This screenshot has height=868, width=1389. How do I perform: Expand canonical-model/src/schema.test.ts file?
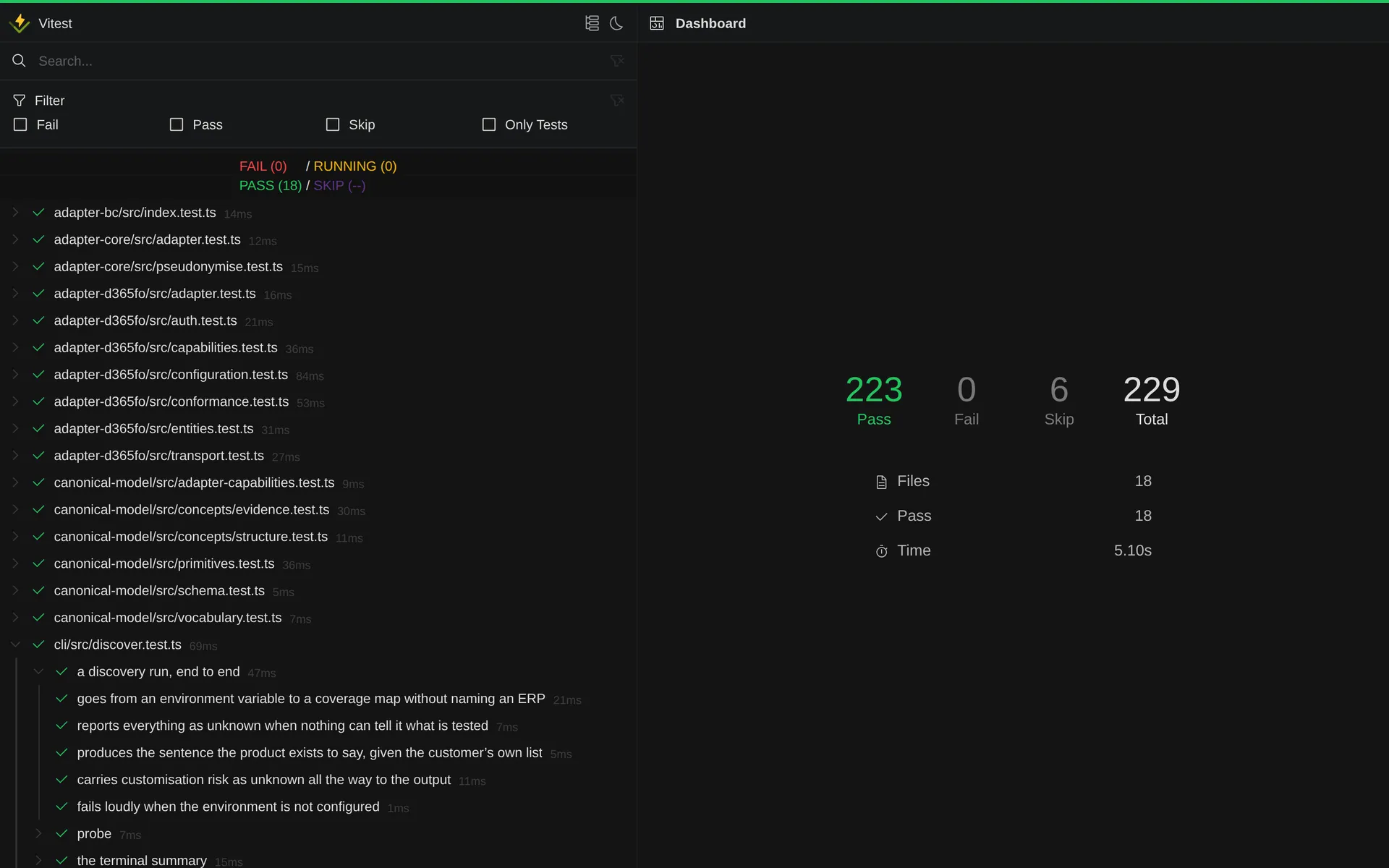(15, 590)
